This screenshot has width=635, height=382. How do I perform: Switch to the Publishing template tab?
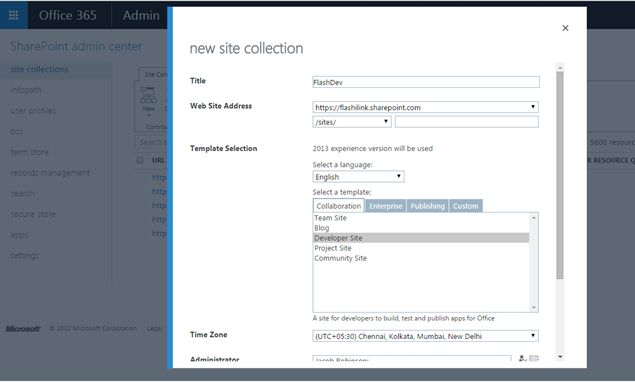[427, 206]
